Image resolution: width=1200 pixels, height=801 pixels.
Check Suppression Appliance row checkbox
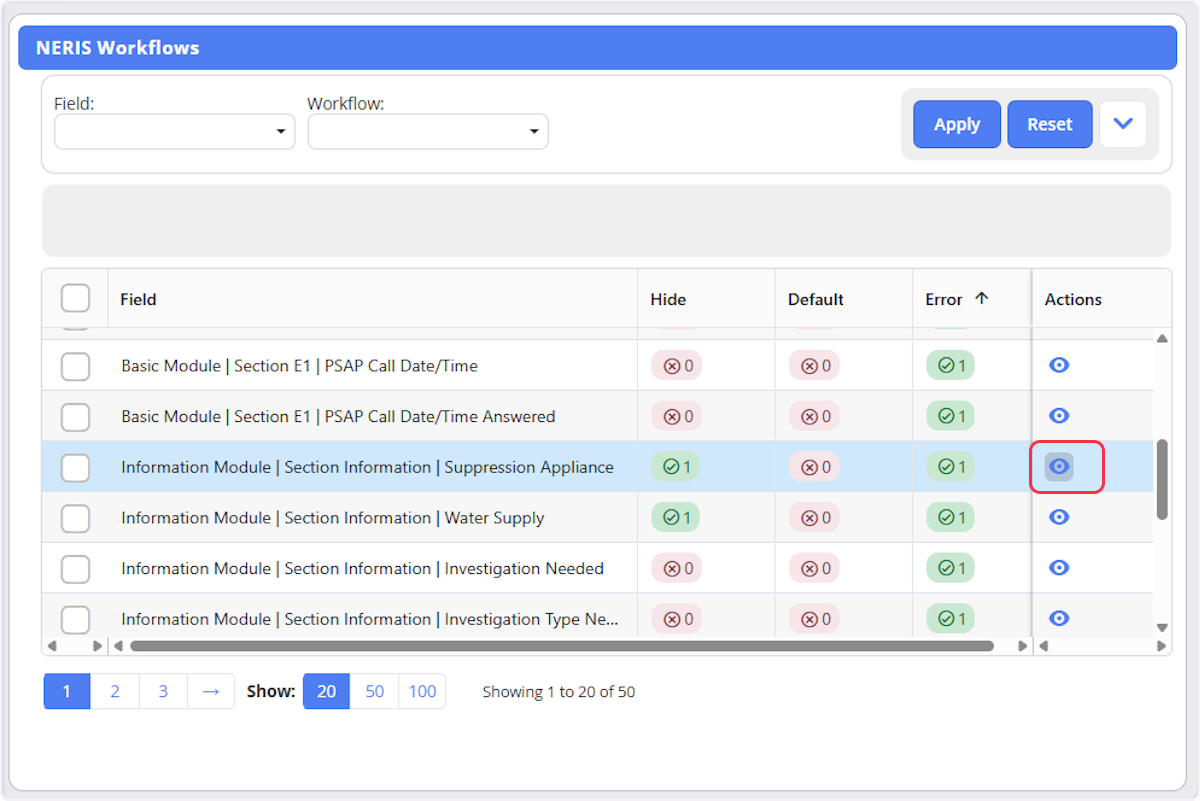75,467
